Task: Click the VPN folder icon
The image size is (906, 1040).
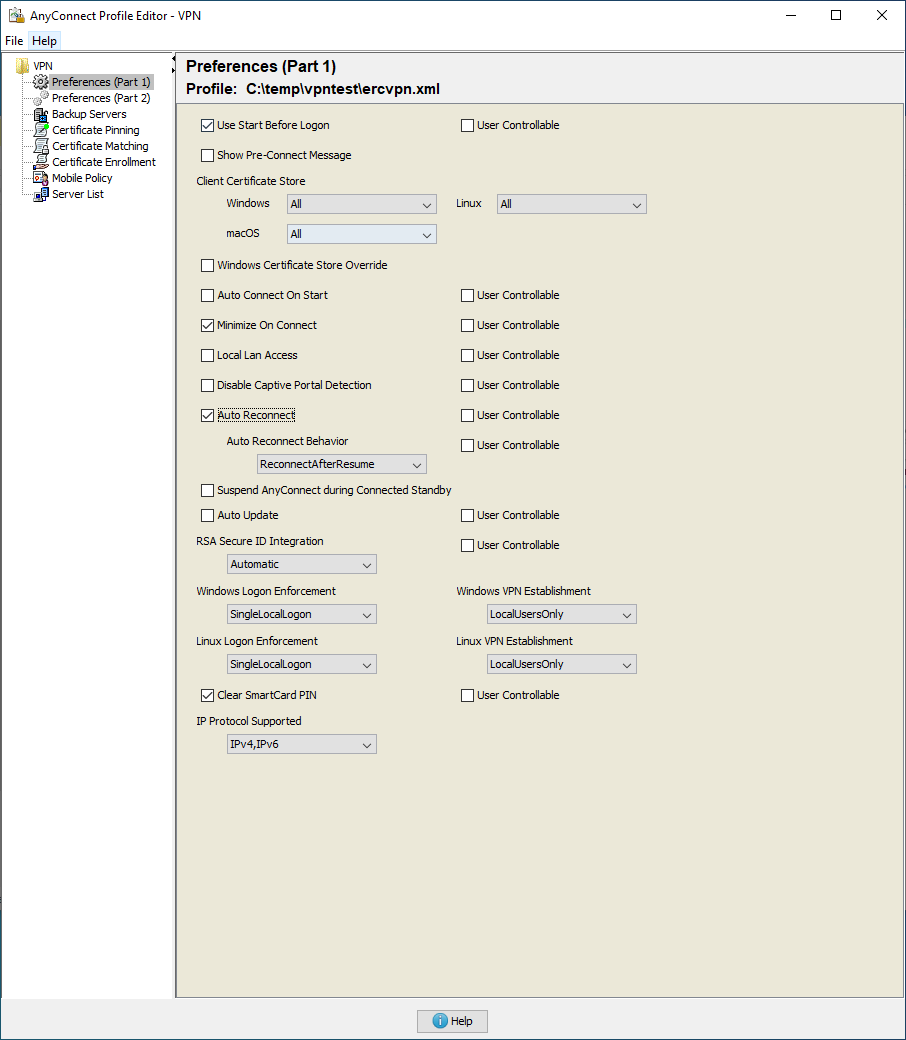Action: [21, 64]
